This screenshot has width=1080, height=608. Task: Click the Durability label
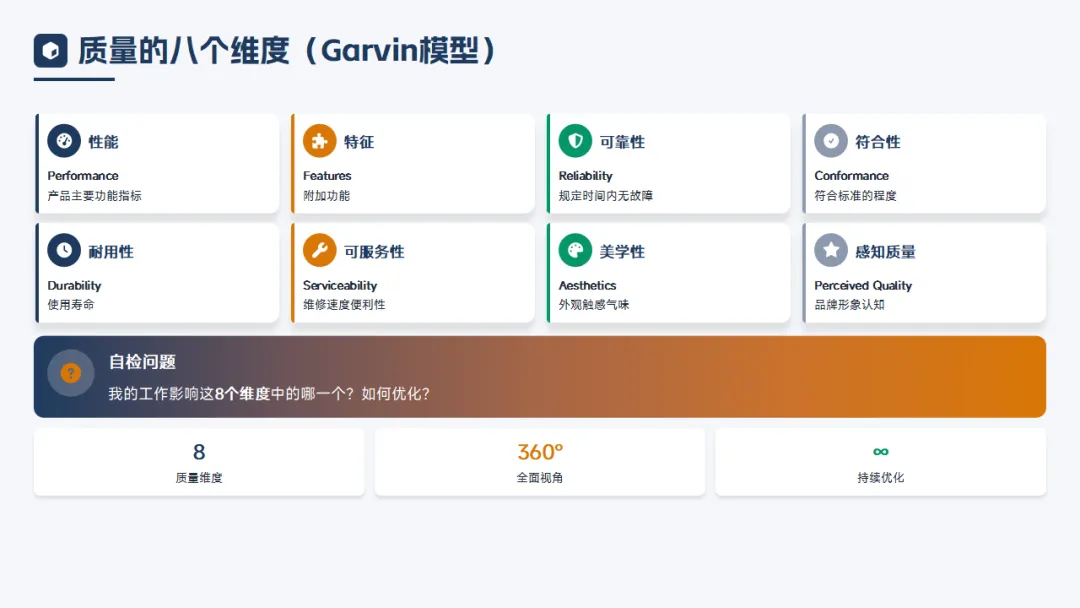pyautogui.click(x=74, y=285)
